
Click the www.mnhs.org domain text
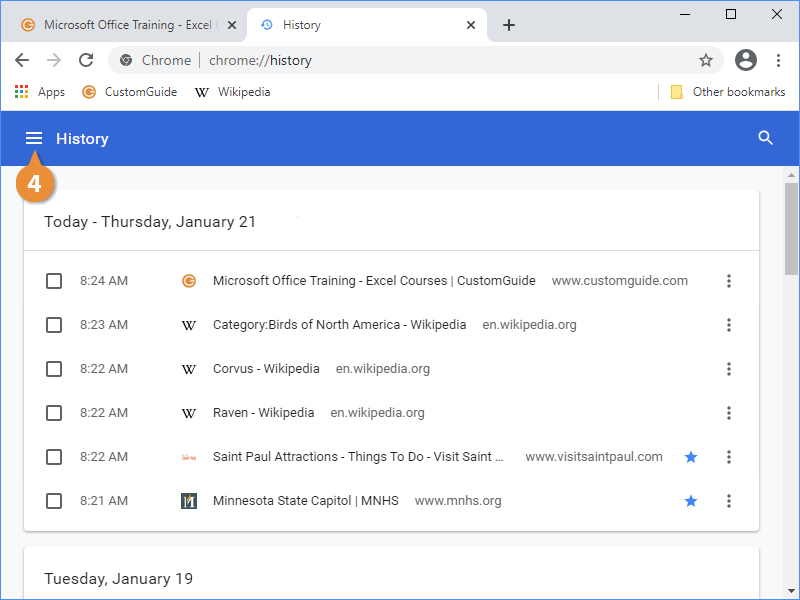pyautogui.click(x=458, y=501)
